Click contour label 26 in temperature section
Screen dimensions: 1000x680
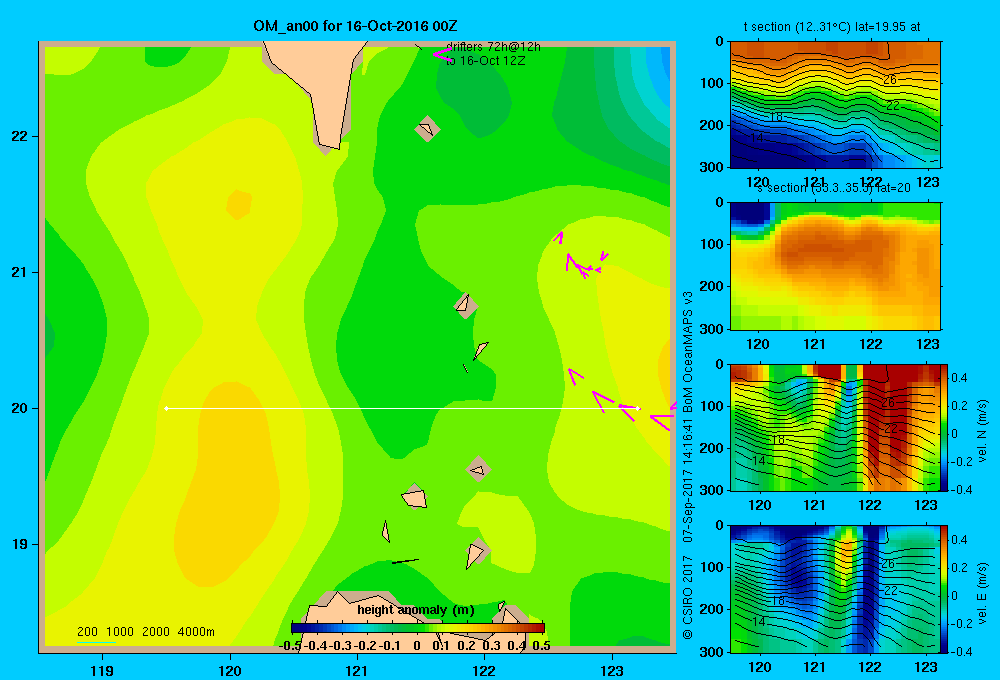(x=890, y=80)
